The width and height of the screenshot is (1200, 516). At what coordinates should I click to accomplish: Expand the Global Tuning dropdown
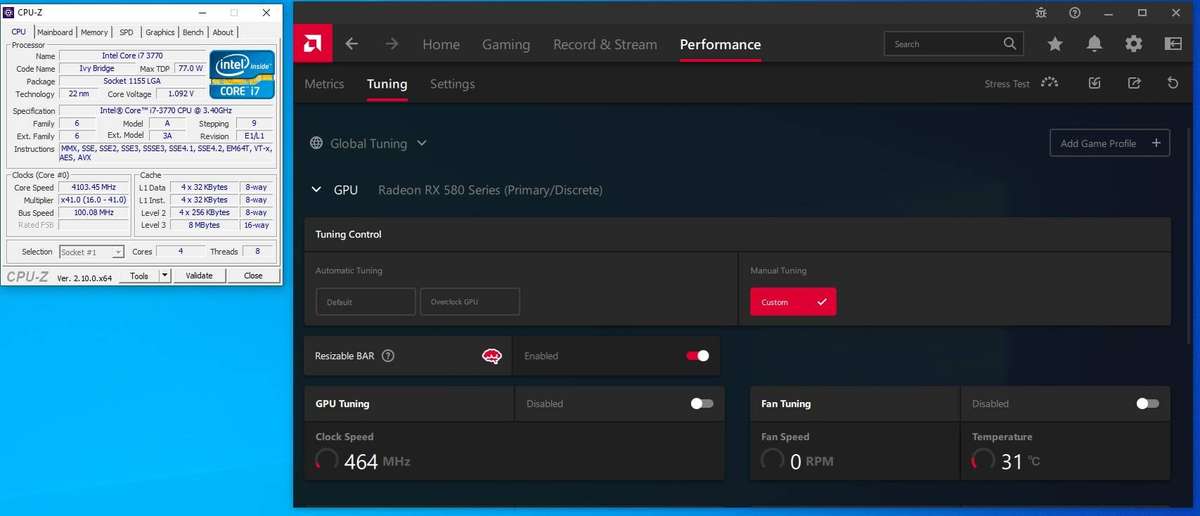[x=421, y=143]
